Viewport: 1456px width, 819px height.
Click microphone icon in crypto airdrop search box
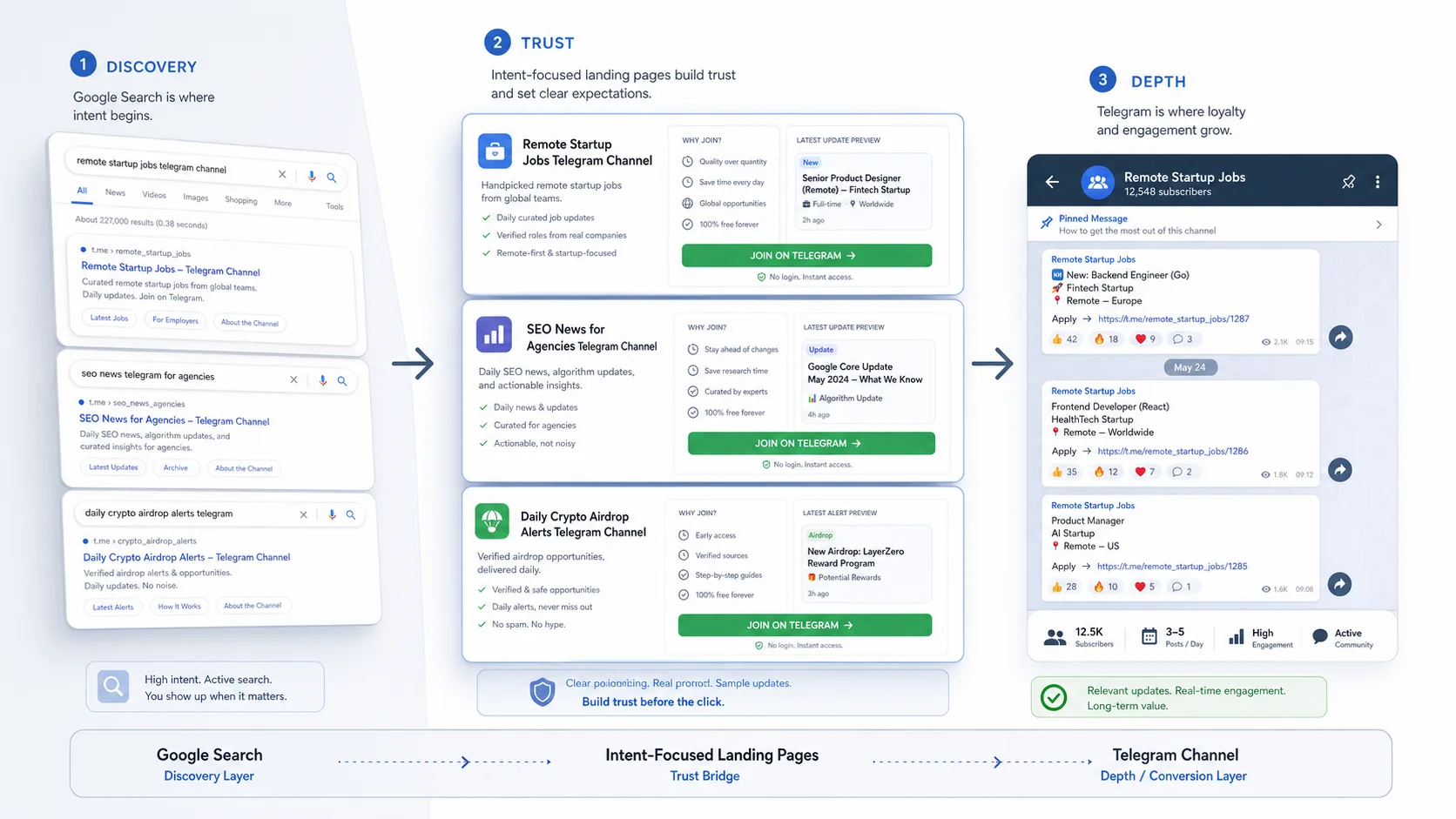[x=332, y=514]
